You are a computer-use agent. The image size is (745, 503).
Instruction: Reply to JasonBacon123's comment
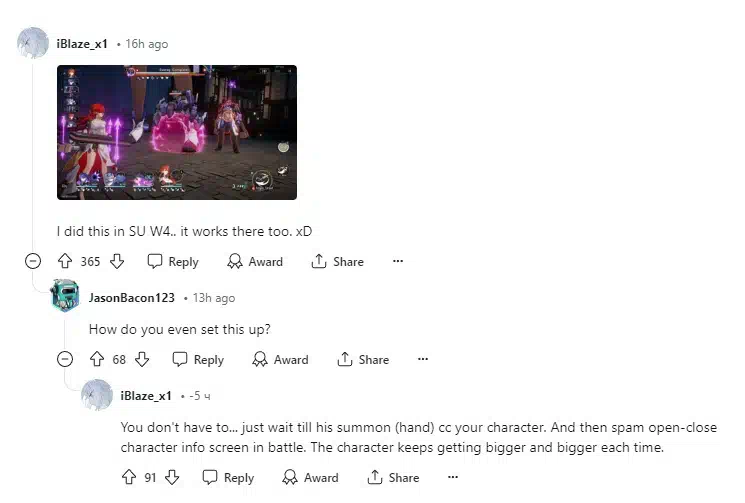pyautogui.click(x=198, y=360)
